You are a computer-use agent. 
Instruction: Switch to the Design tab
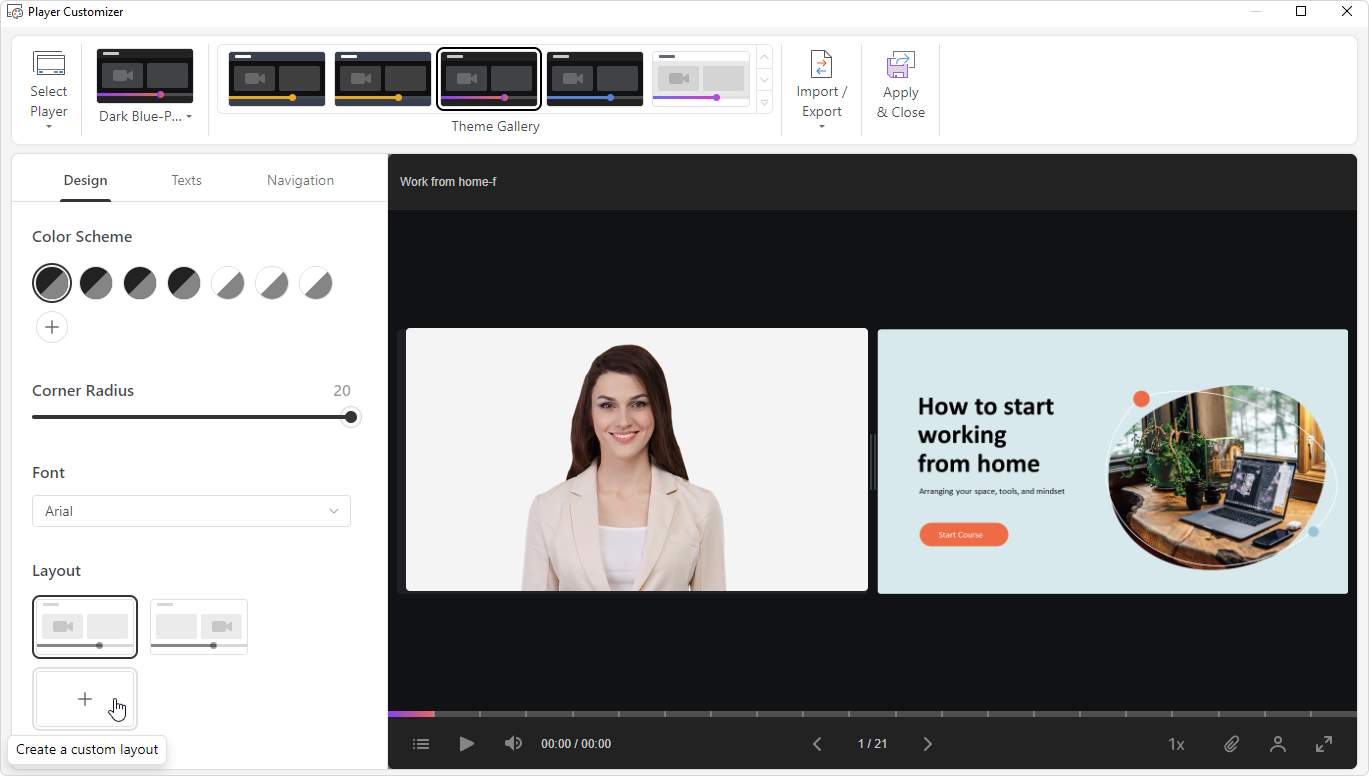tap(85, 181)
